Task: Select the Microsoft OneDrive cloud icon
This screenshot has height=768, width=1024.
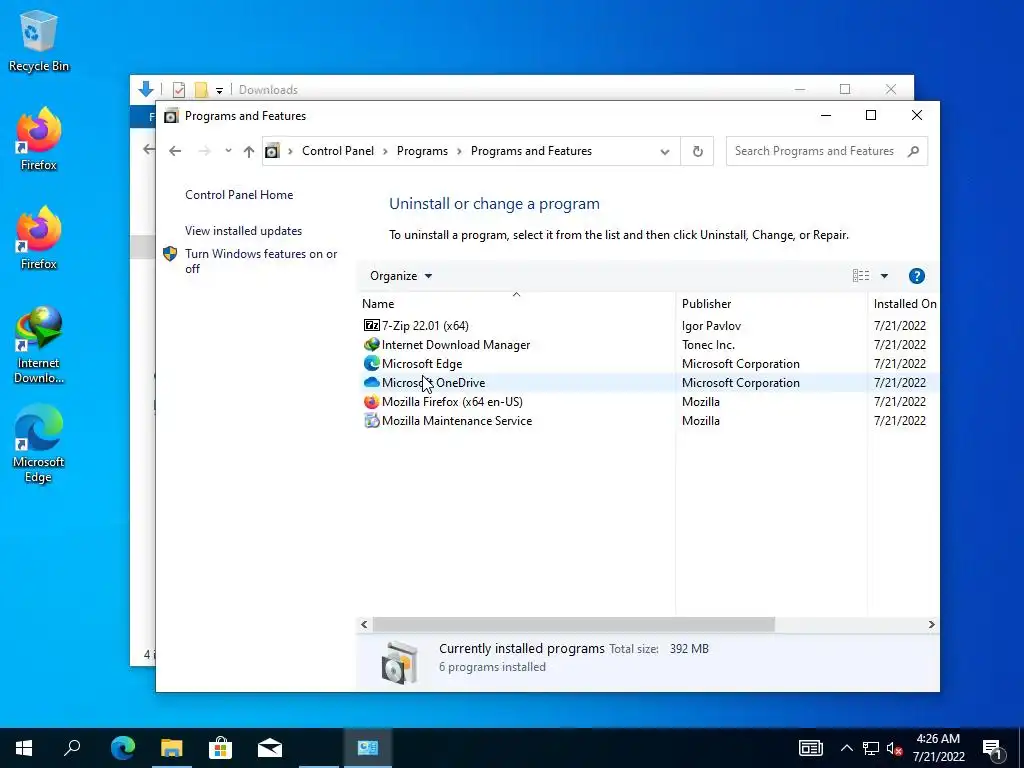Action: click(x=372, y=382)
